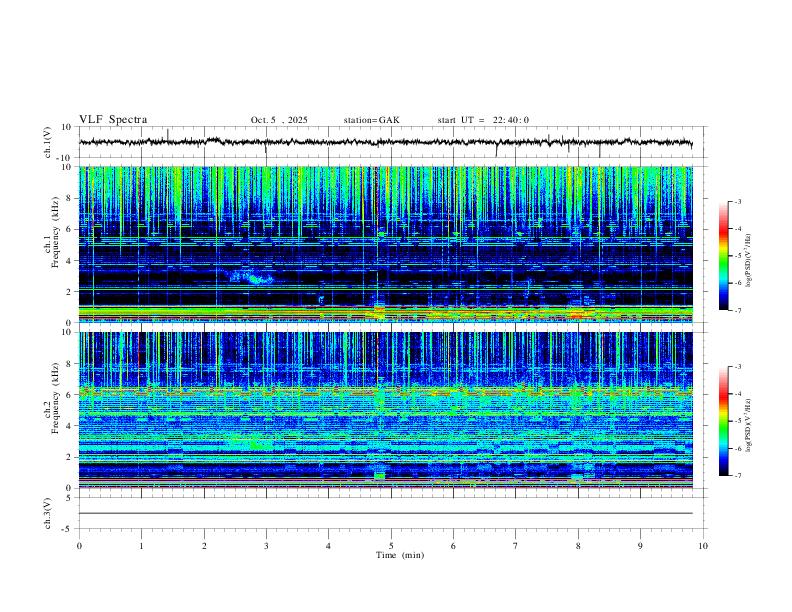The width and height of the screenshot is (792, 612).
Task: Click the "3" tick on the Time axis
Action: 266,546
